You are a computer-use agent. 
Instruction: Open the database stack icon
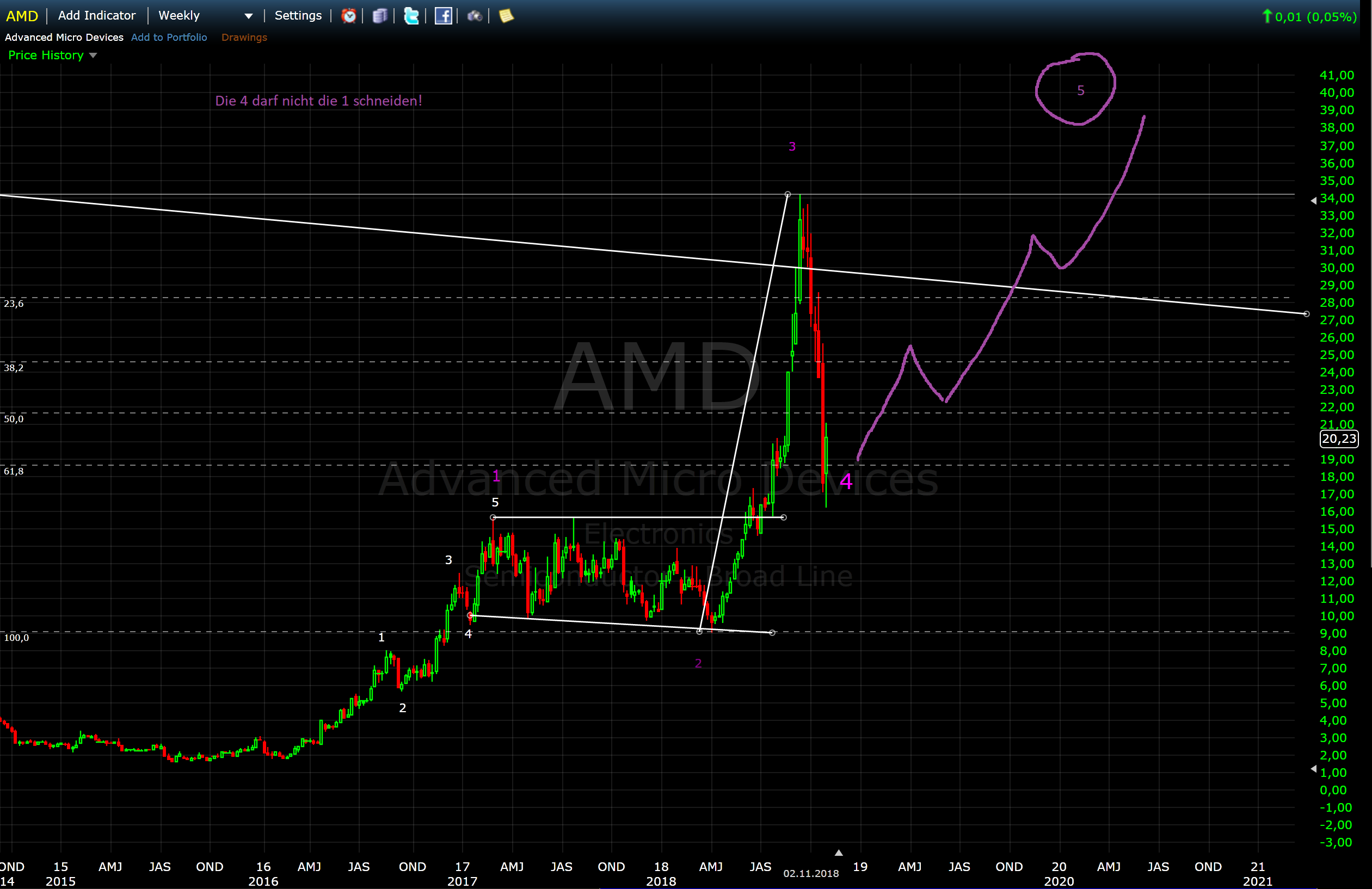click(x=379, y=16)
